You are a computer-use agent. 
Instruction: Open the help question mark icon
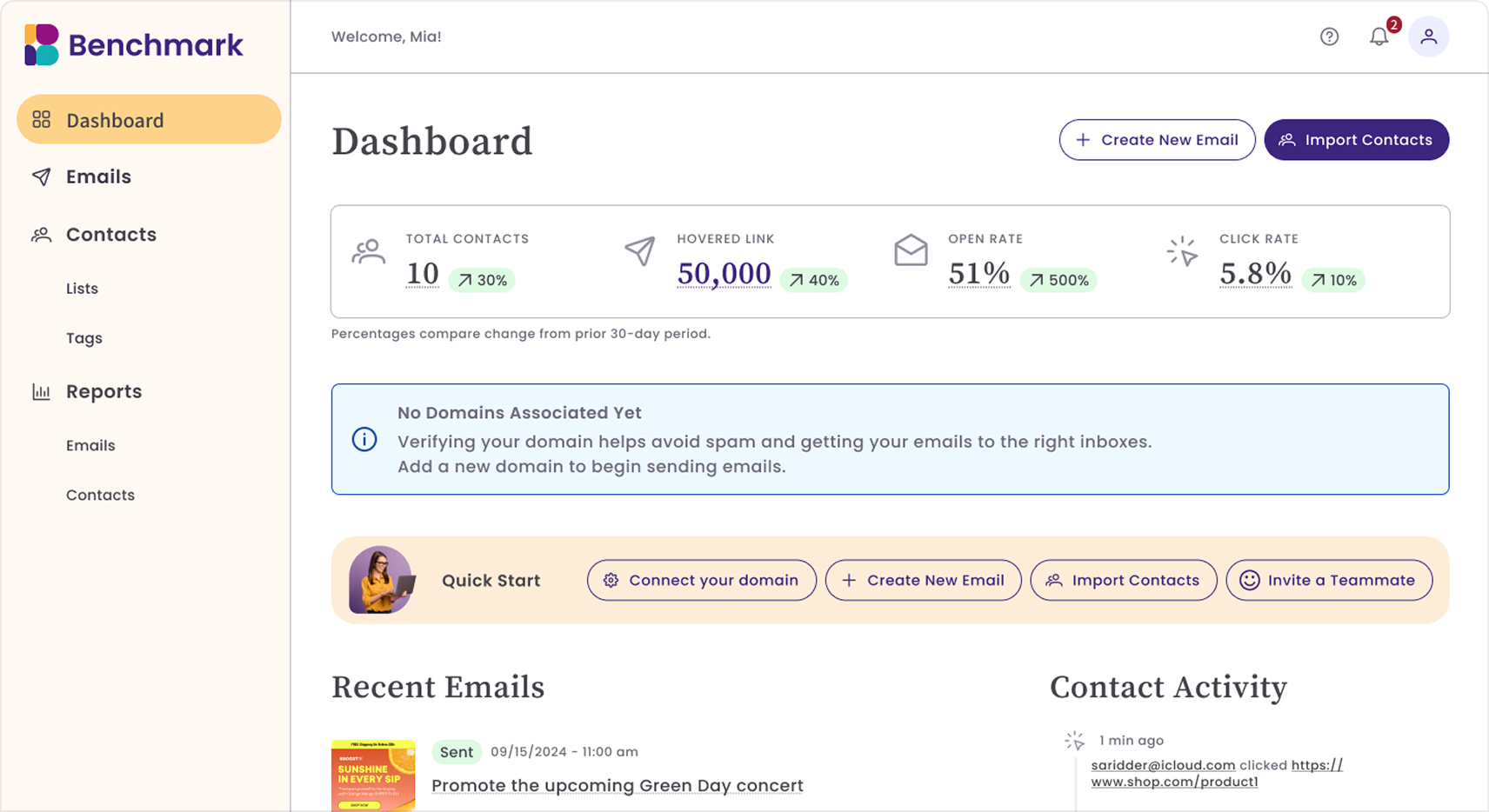pos(1328,37)
